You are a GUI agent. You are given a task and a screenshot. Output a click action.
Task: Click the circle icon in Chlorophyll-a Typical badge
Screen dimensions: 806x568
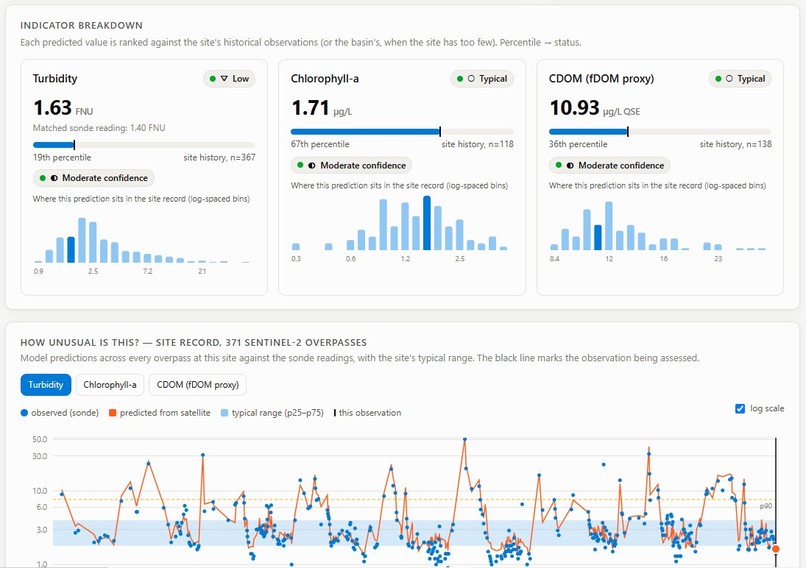pos(471,79)
